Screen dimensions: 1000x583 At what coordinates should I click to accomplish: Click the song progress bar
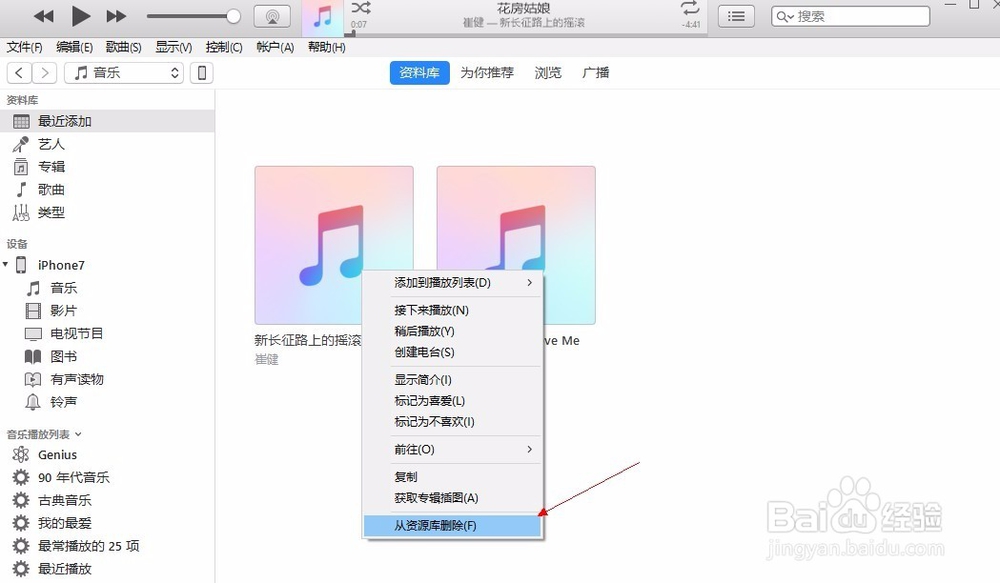point(527,34)
